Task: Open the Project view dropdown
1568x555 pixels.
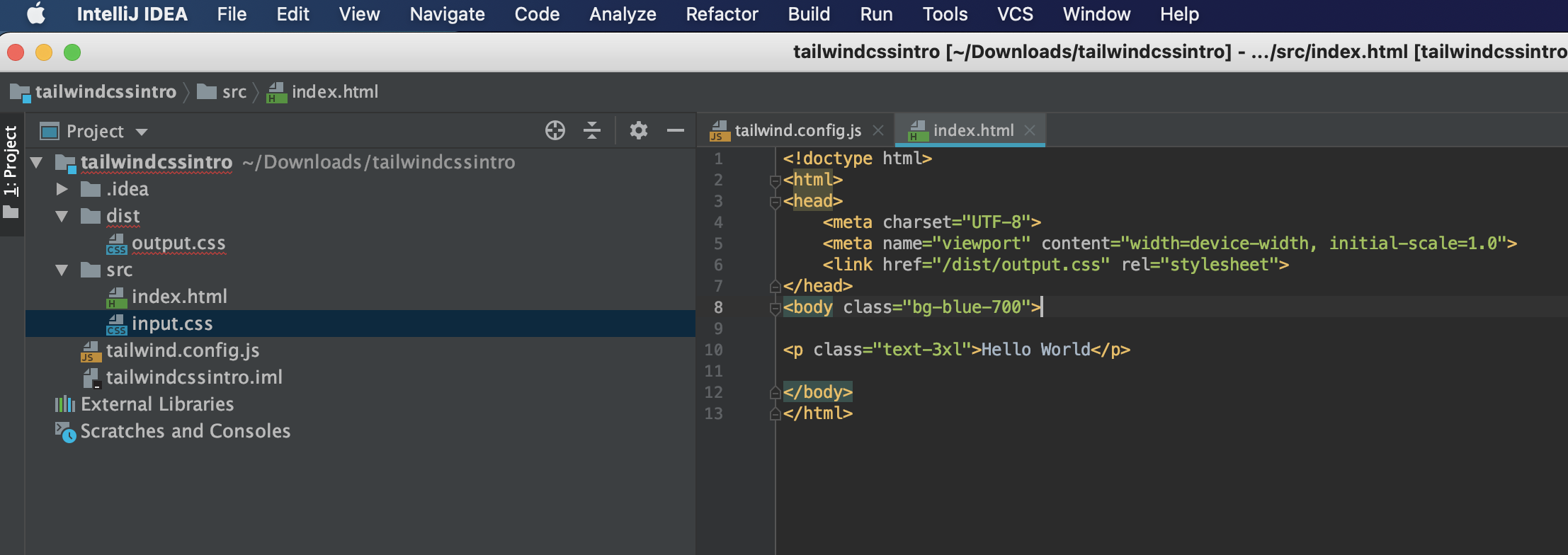Action: coord(142,132)
